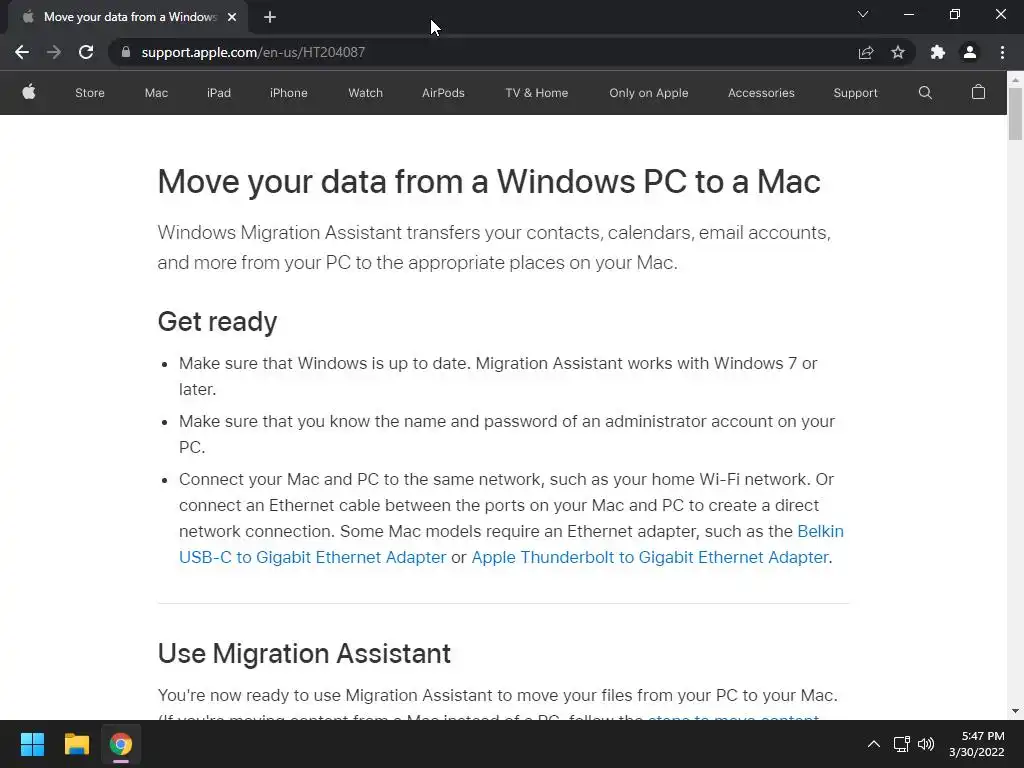
Task: Click the page vertical scrollbar thumb
Action: 1015,113
